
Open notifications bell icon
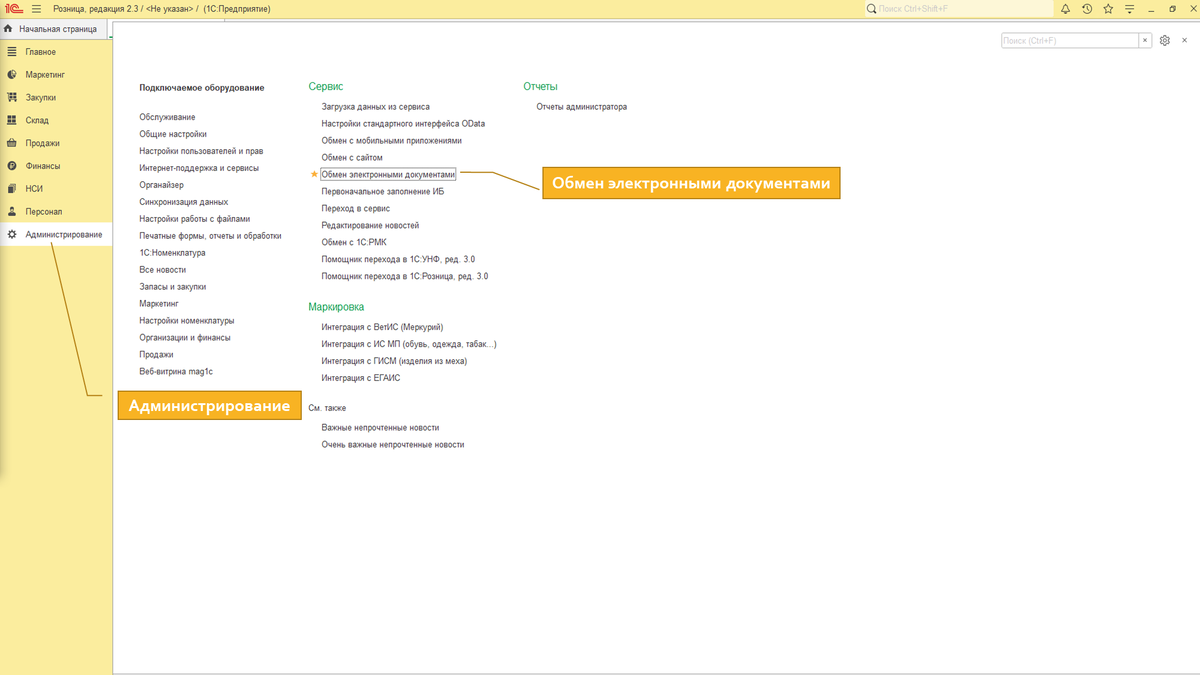(x=1065, y=9)
